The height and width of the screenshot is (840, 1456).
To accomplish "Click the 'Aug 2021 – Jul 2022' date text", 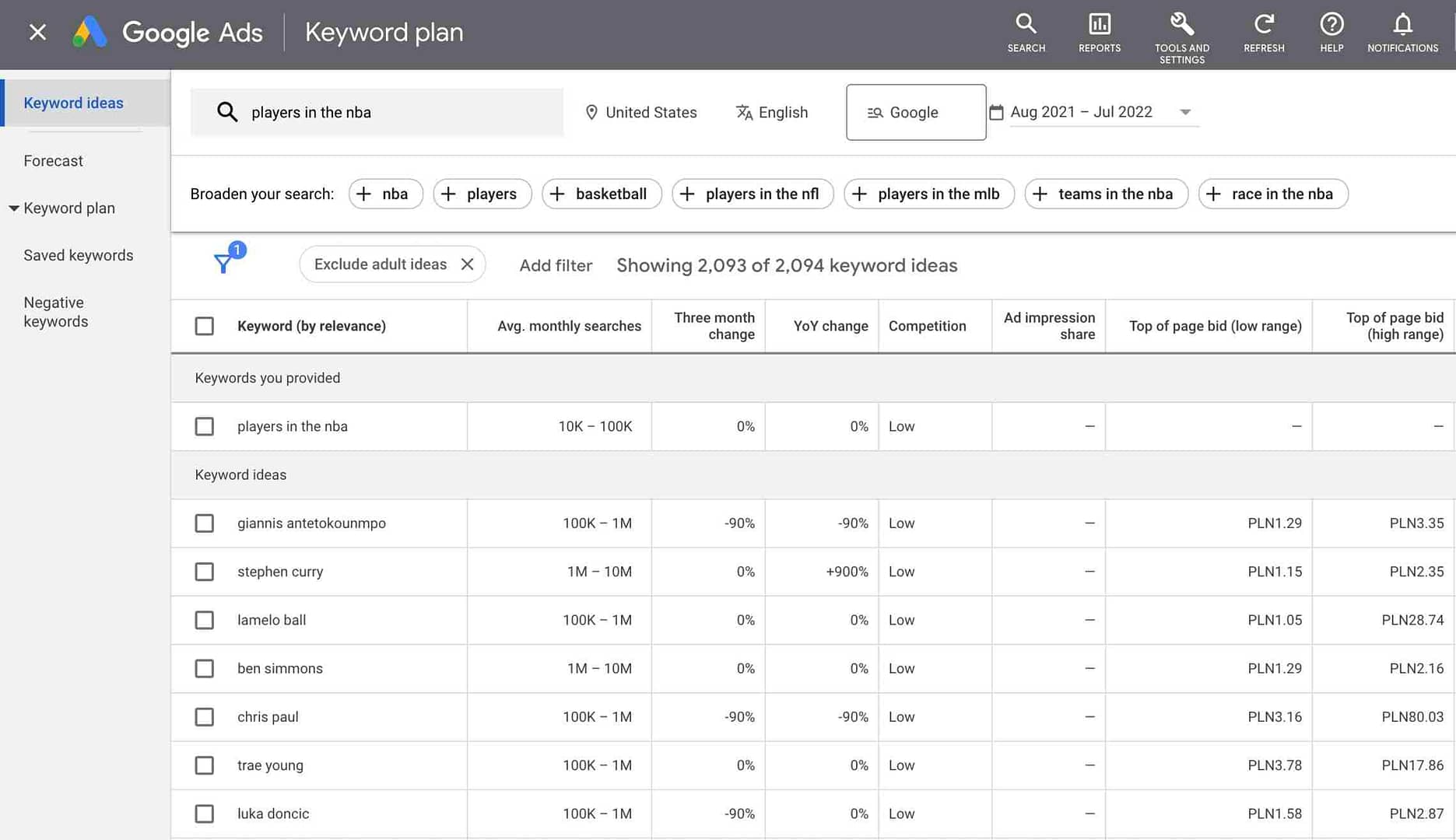I will tap(1081, 112).
